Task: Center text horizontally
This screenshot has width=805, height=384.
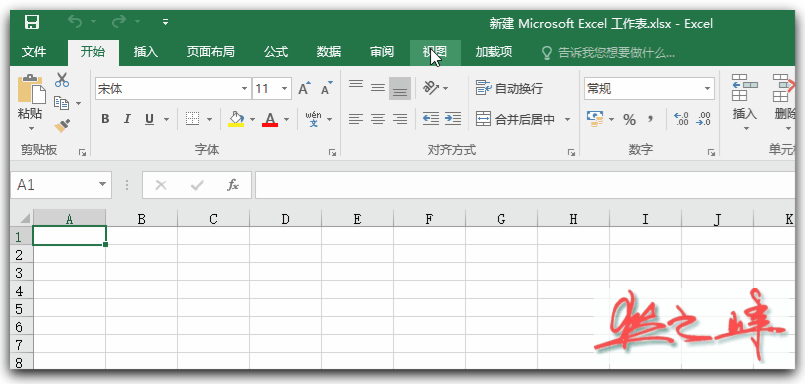Action: click(x=378, y=119)
